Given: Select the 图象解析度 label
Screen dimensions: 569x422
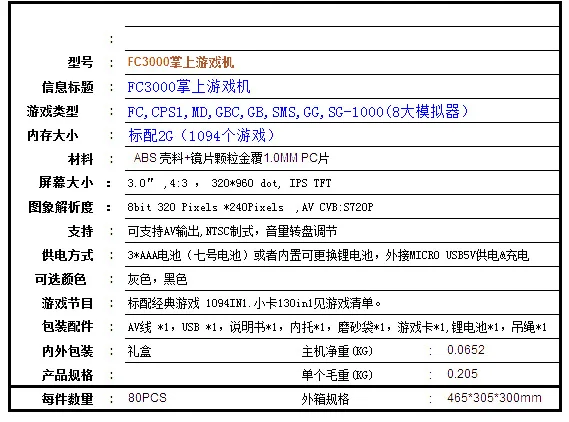Looking at the screenshot, I should pos(61,207).
